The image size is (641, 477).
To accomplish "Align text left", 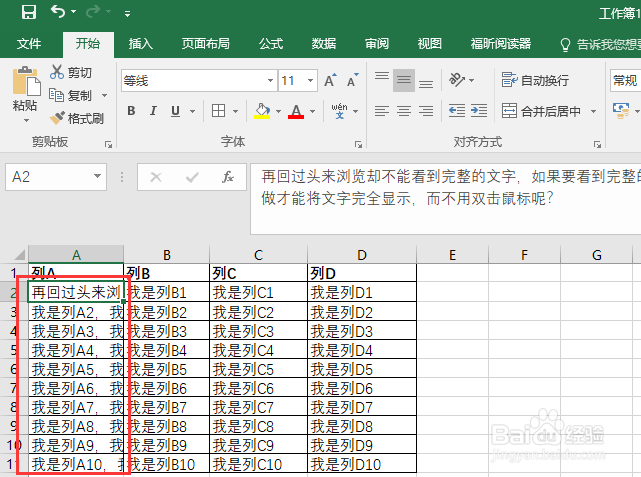I will pos(382,111).
